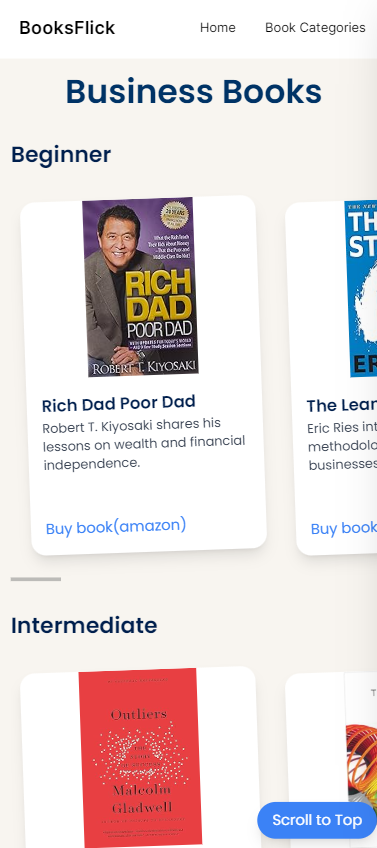
Task: Click the blue Lean Startup book cover
Action: point(361,288)
